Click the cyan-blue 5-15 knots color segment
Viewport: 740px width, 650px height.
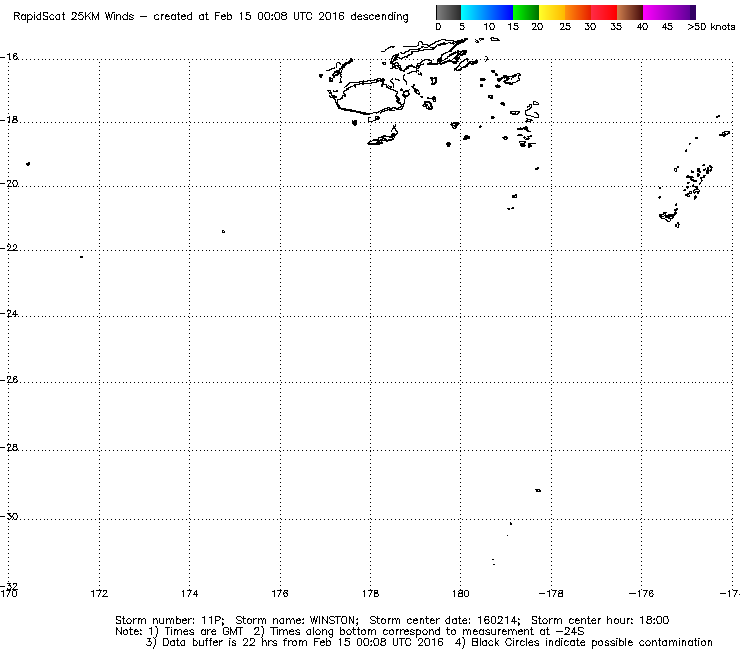coord(487,12)
